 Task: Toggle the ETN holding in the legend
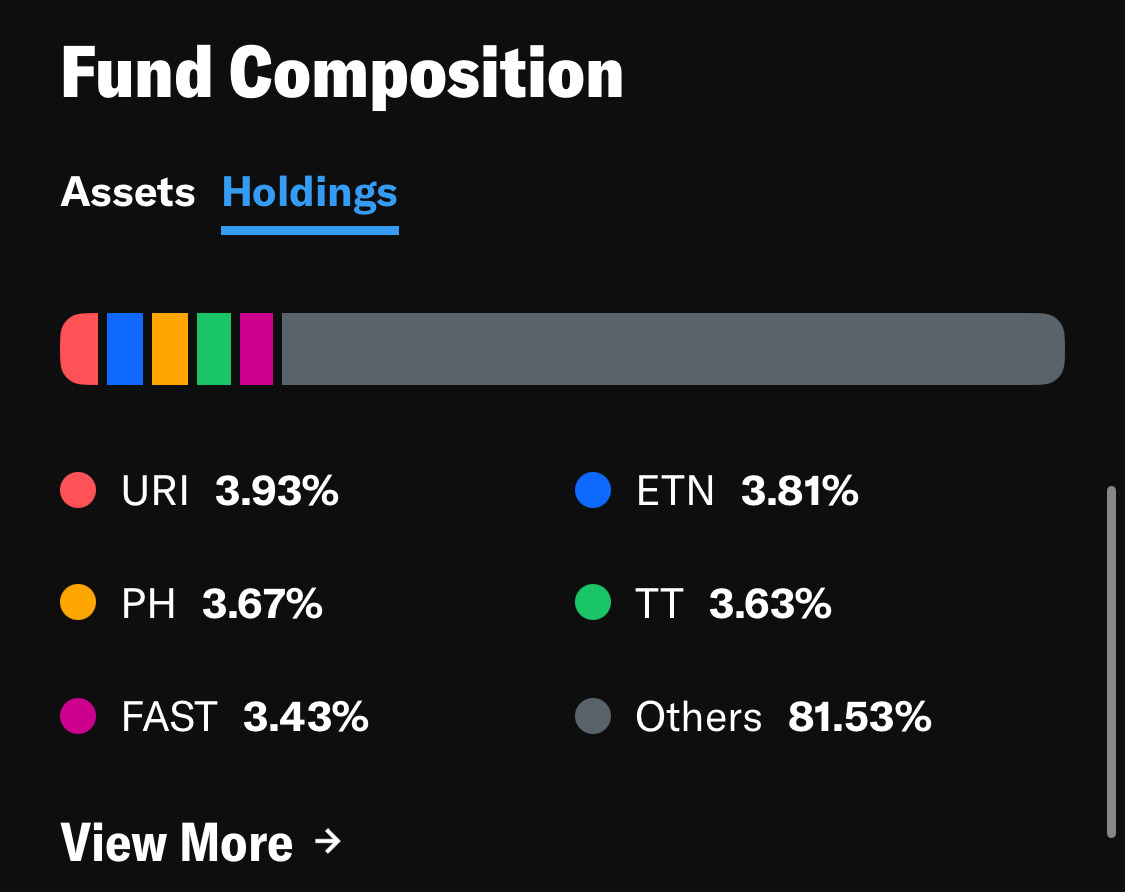click(x=675, y=491)
